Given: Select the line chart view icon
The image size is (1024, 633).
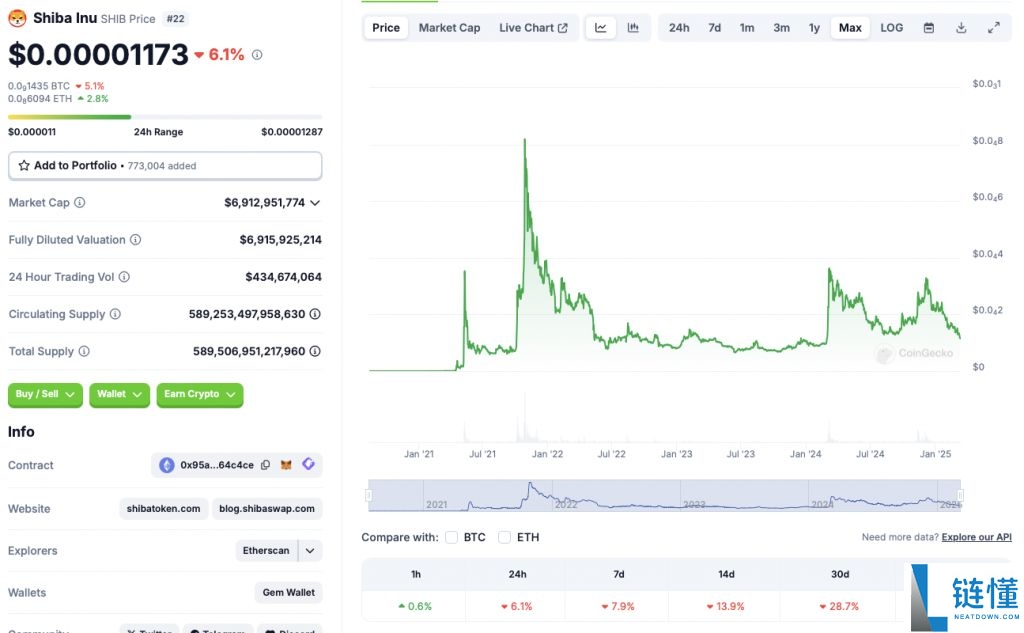Looking at the screenshot, I should point(601,28).
